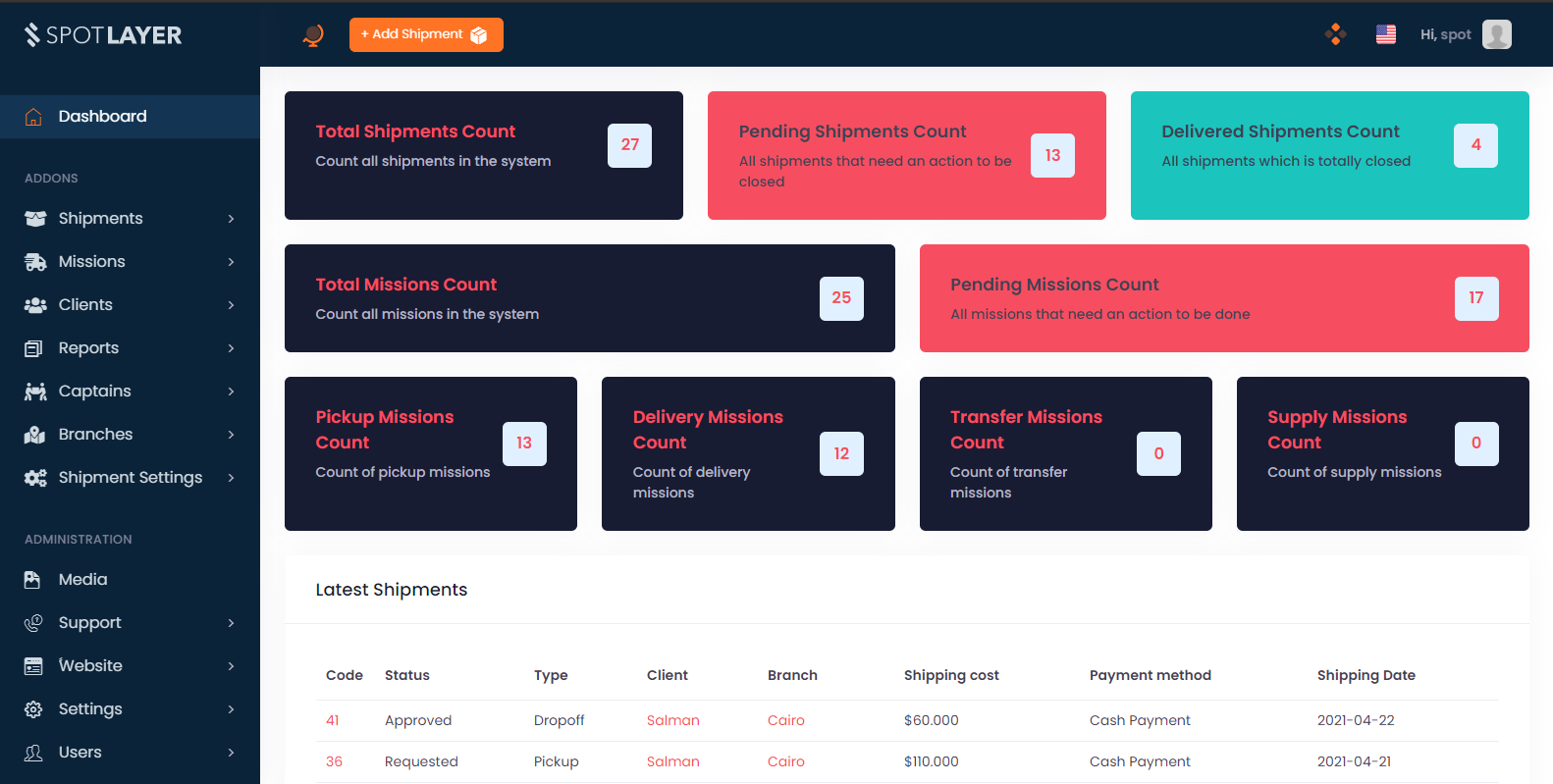Open the US flag language selector
The image size is (1553, 784).
coord(1385,34)
